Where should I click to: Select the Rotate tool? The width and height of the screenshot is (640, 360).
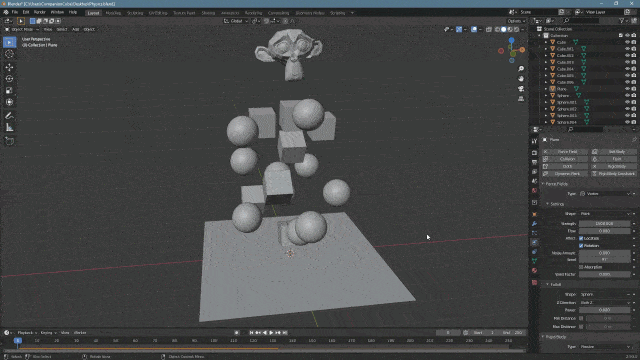(9, 78)
